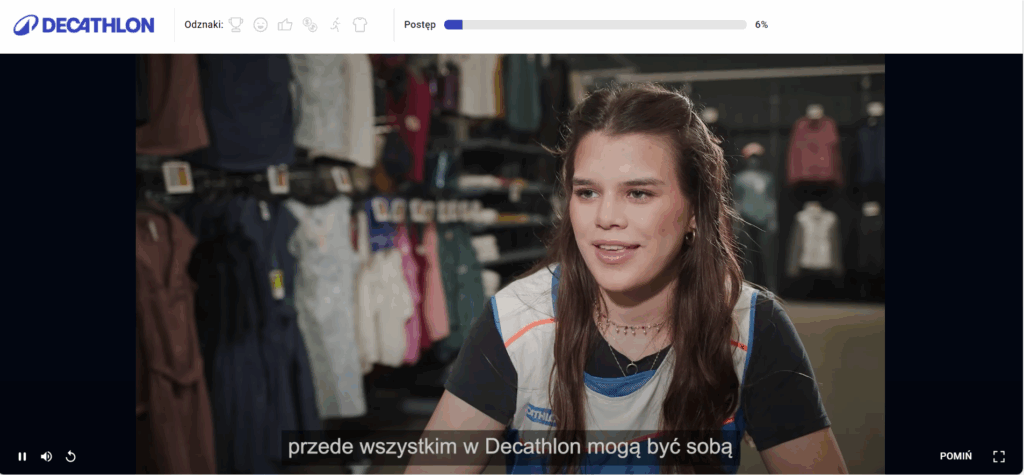Click the Odznaki label

[x=203, y=25]
